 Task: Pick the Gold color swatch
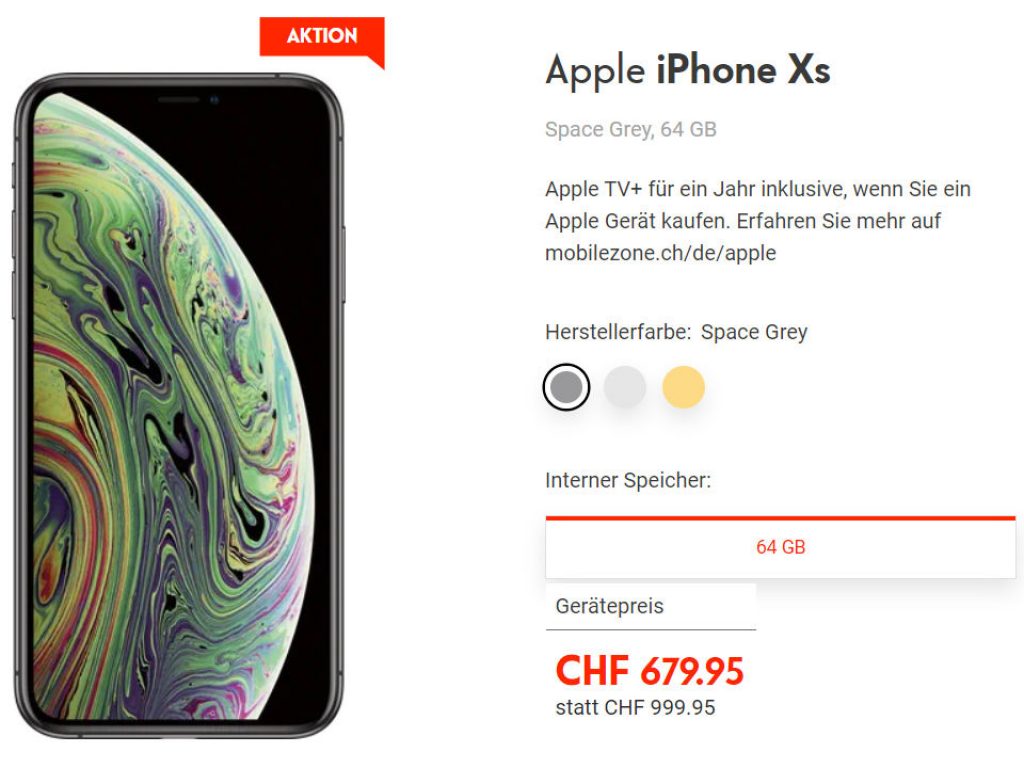pyautogui.click(x=684, y=387)
